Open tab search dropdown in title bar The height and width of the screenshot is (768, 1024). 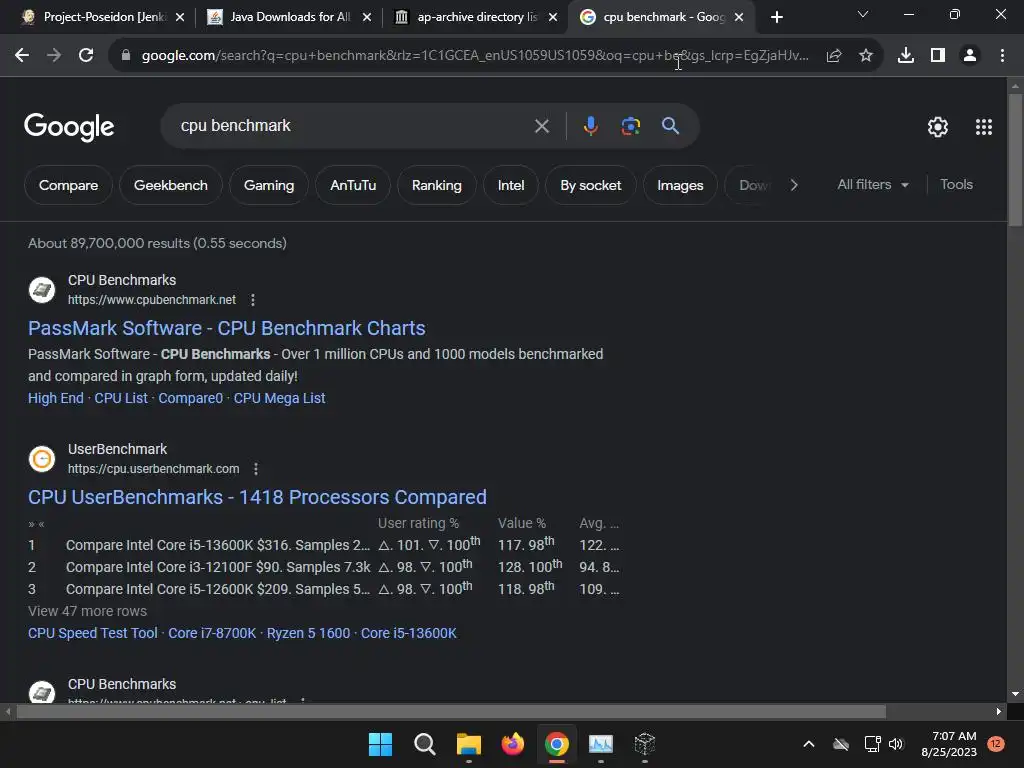click(863, 14)
